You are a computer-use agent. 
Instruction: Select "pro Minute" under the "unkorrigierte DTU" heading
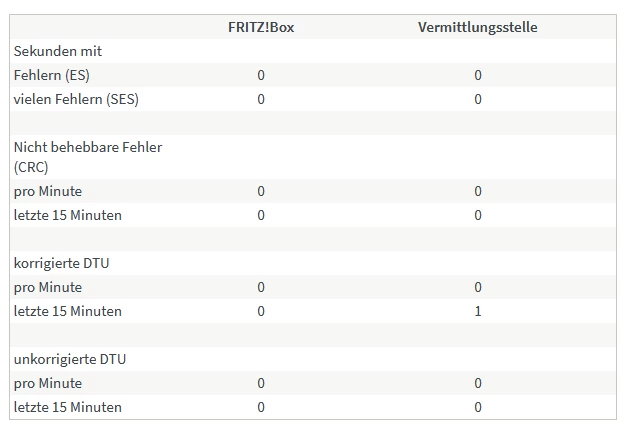coord(48,383)
